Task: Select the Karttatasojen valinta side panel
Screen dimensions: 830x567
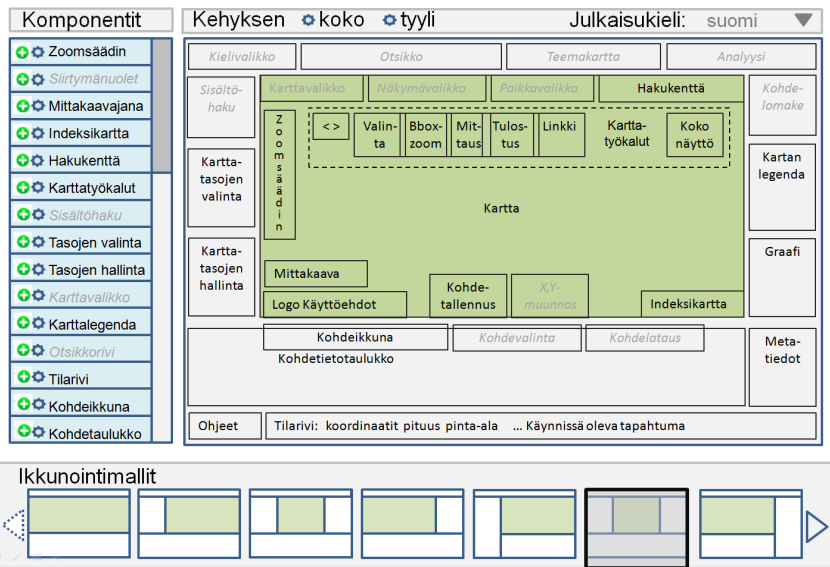Action: [x=221, y=187]
